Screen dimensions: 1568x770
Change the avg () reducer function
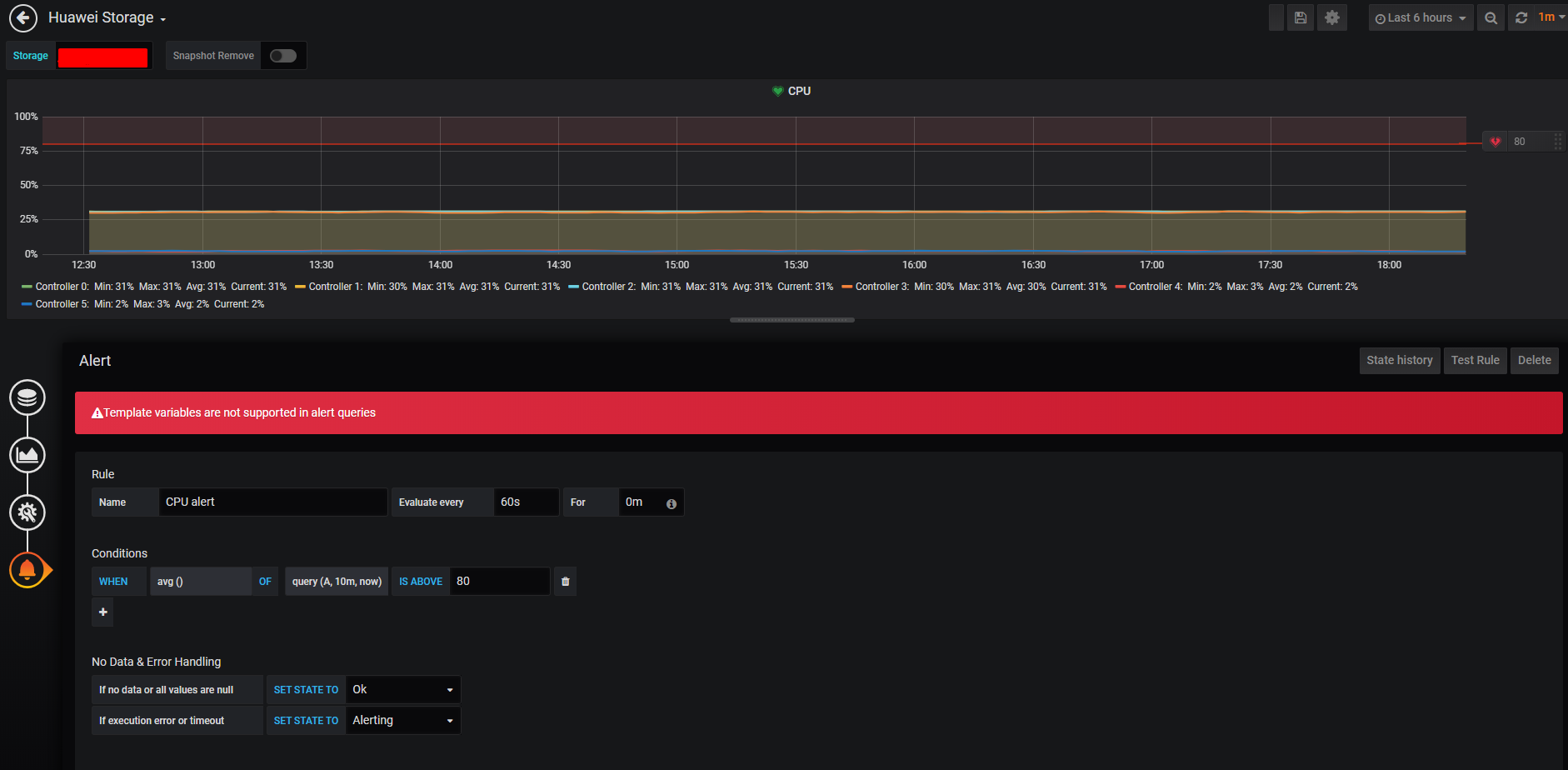pos(201,582)
